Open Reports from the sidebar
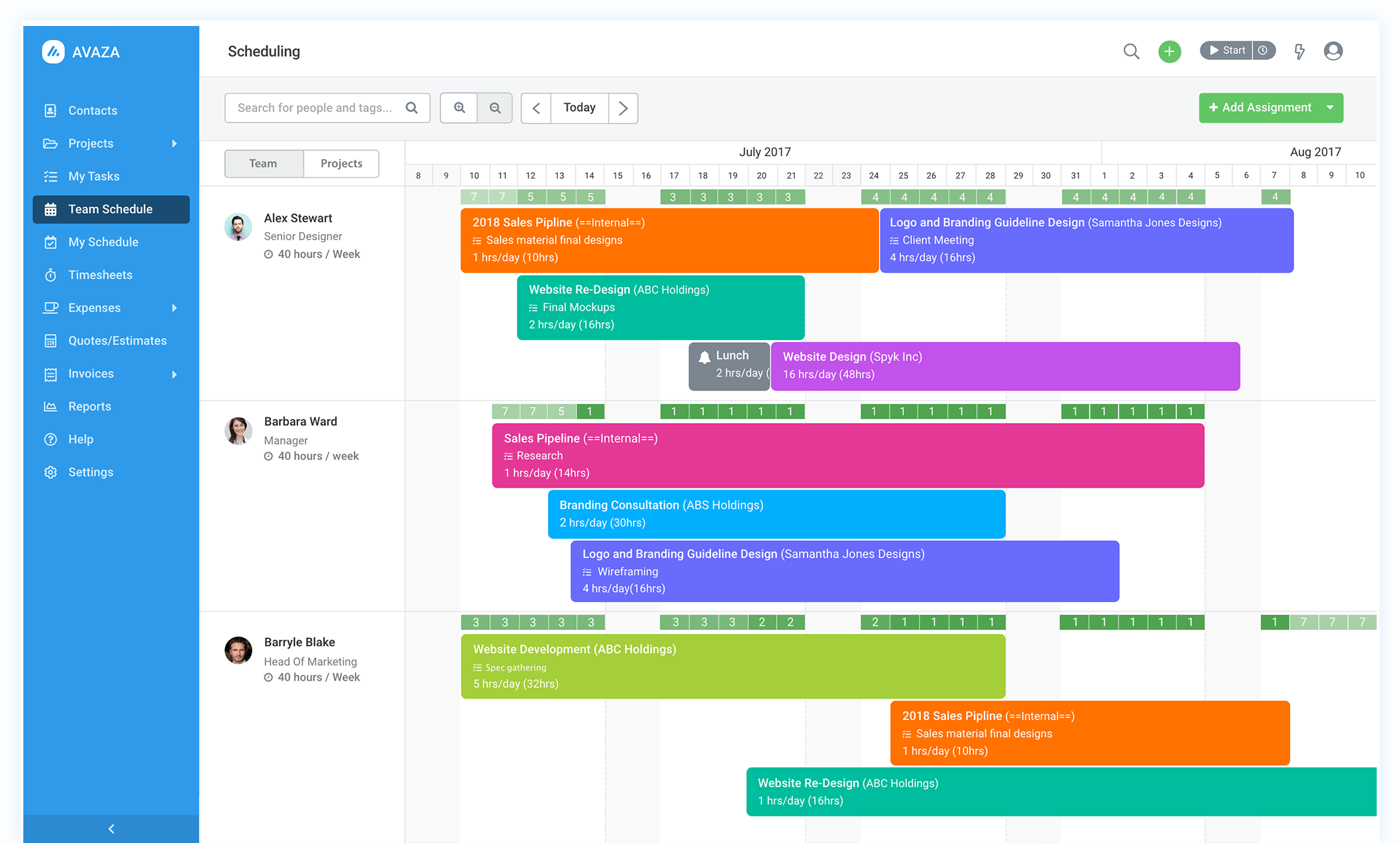Image resolution: width=1400 pixels, height=843 pixels. pyautogui.click(x=90, y=406)
